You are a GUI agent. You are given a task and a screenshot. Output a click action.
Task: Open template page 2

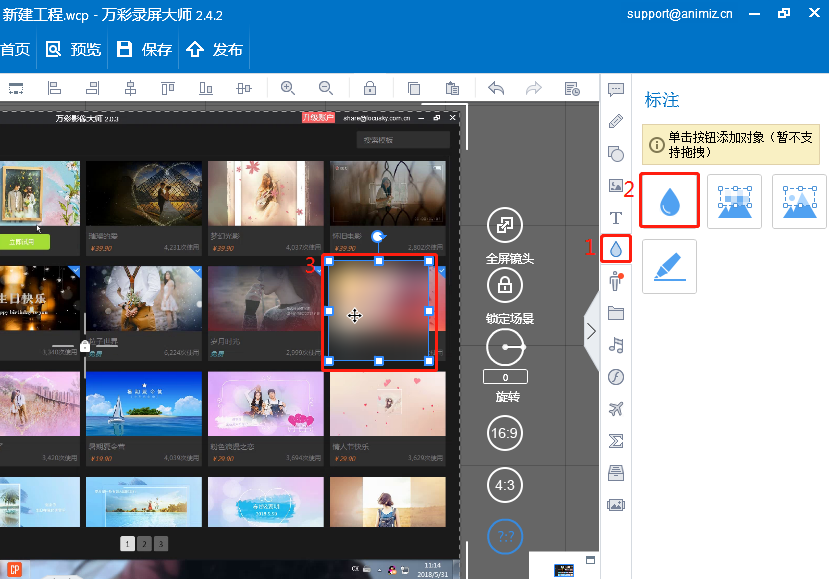click(x=143, y=543)
